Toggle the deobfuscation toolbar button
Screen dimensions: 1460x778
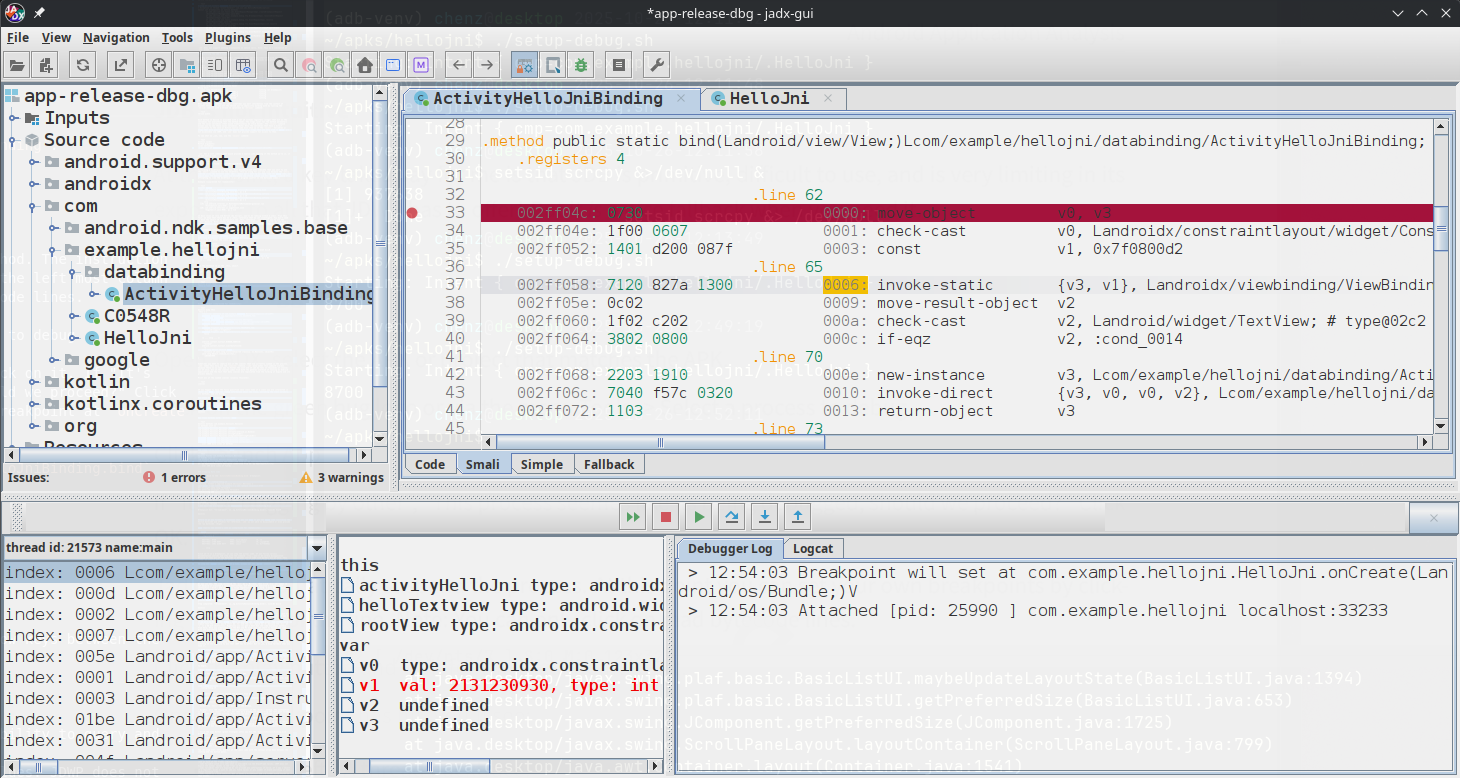[x=523, y=66]
